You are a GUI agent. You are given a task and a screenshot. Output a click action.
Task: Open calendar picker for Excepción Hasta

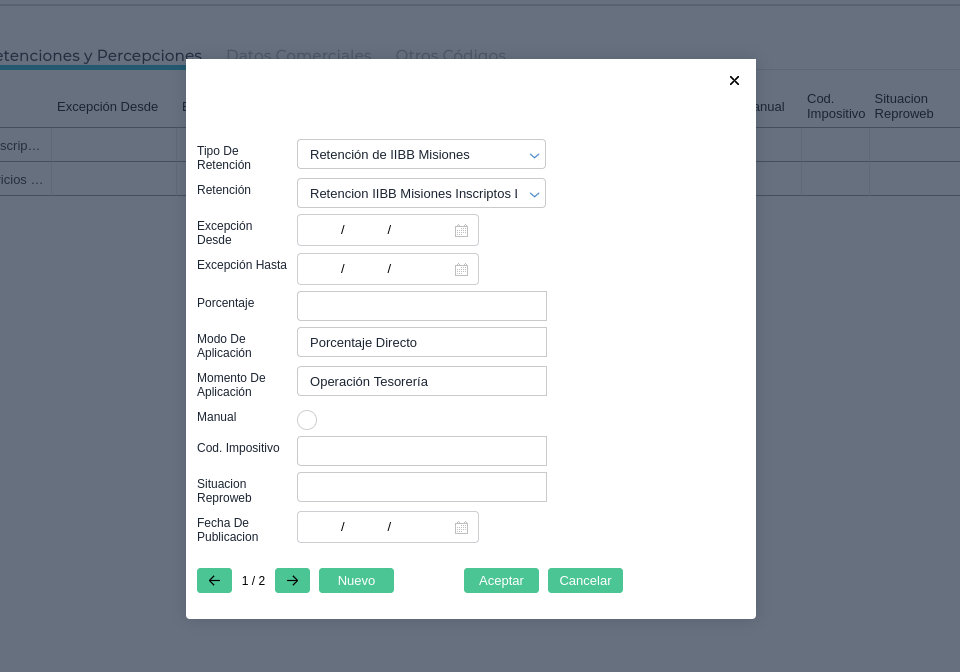click(x=461, y=269)
